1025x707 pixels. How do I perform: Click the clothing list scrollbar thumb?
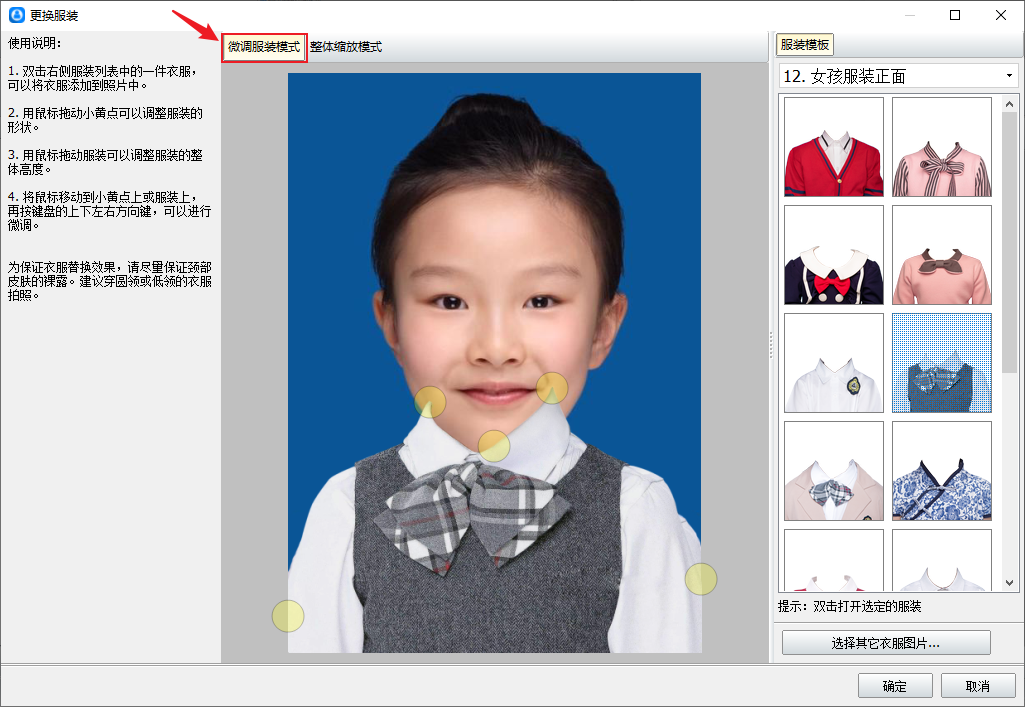(1009, 242)
